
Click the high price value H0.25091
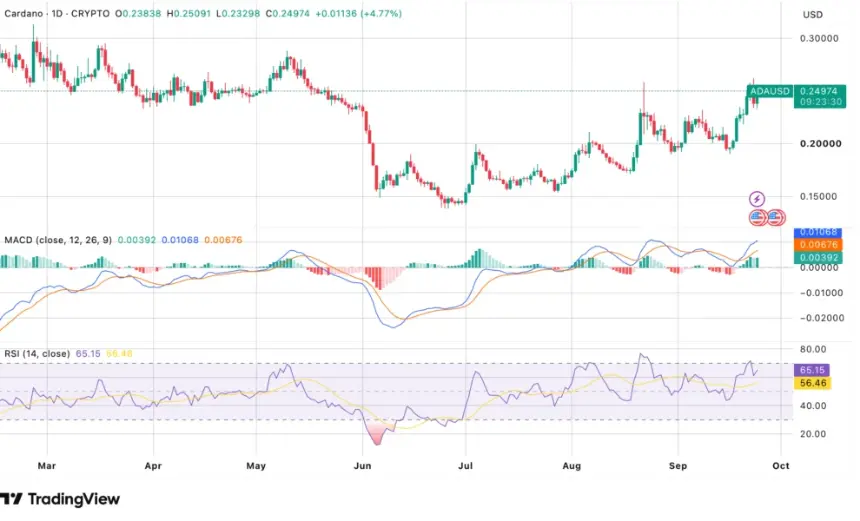coord(189,14)
